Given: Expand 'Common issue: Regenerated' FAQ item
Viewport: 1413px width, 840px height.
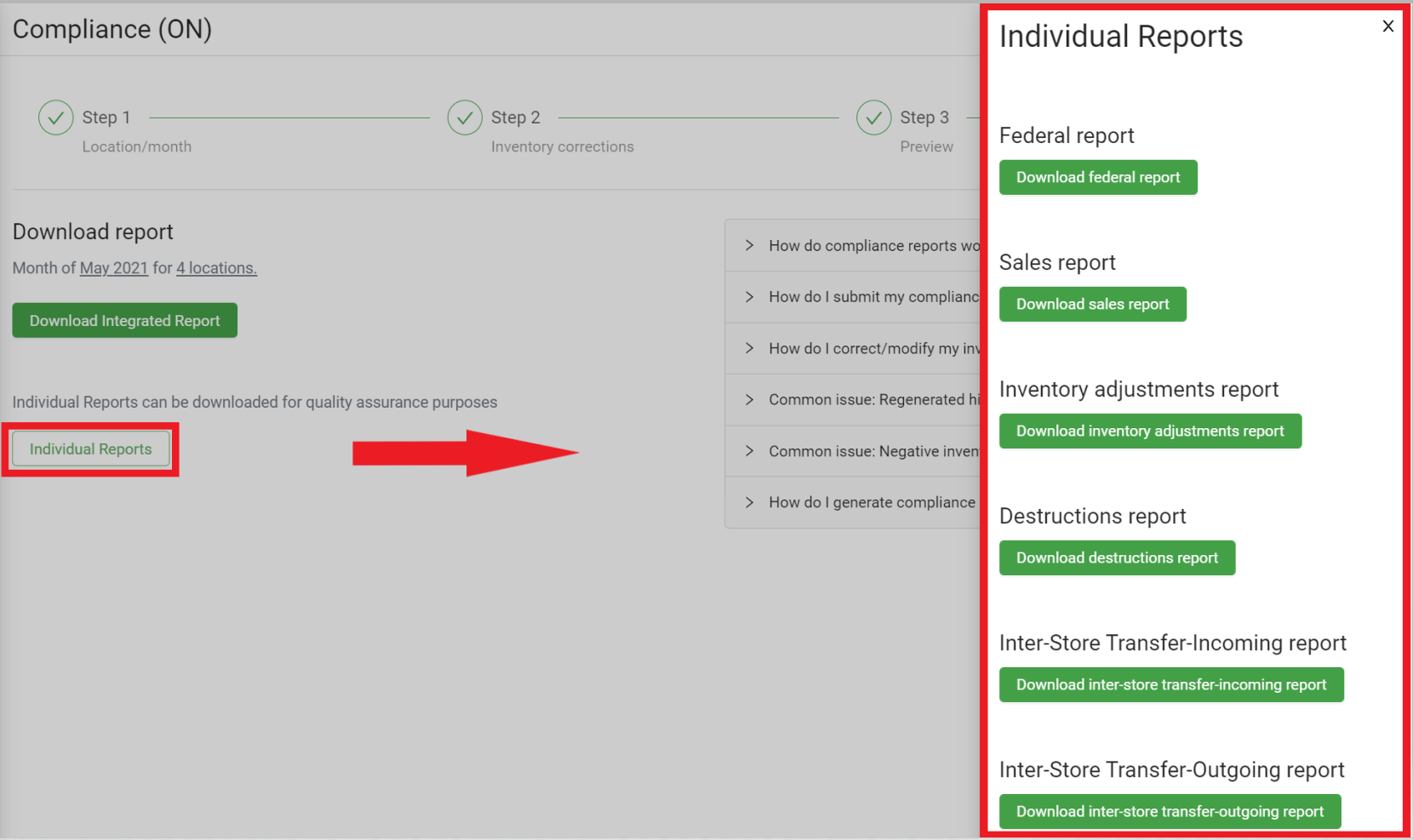Looking at the screenshot, I should coord(860,400).
